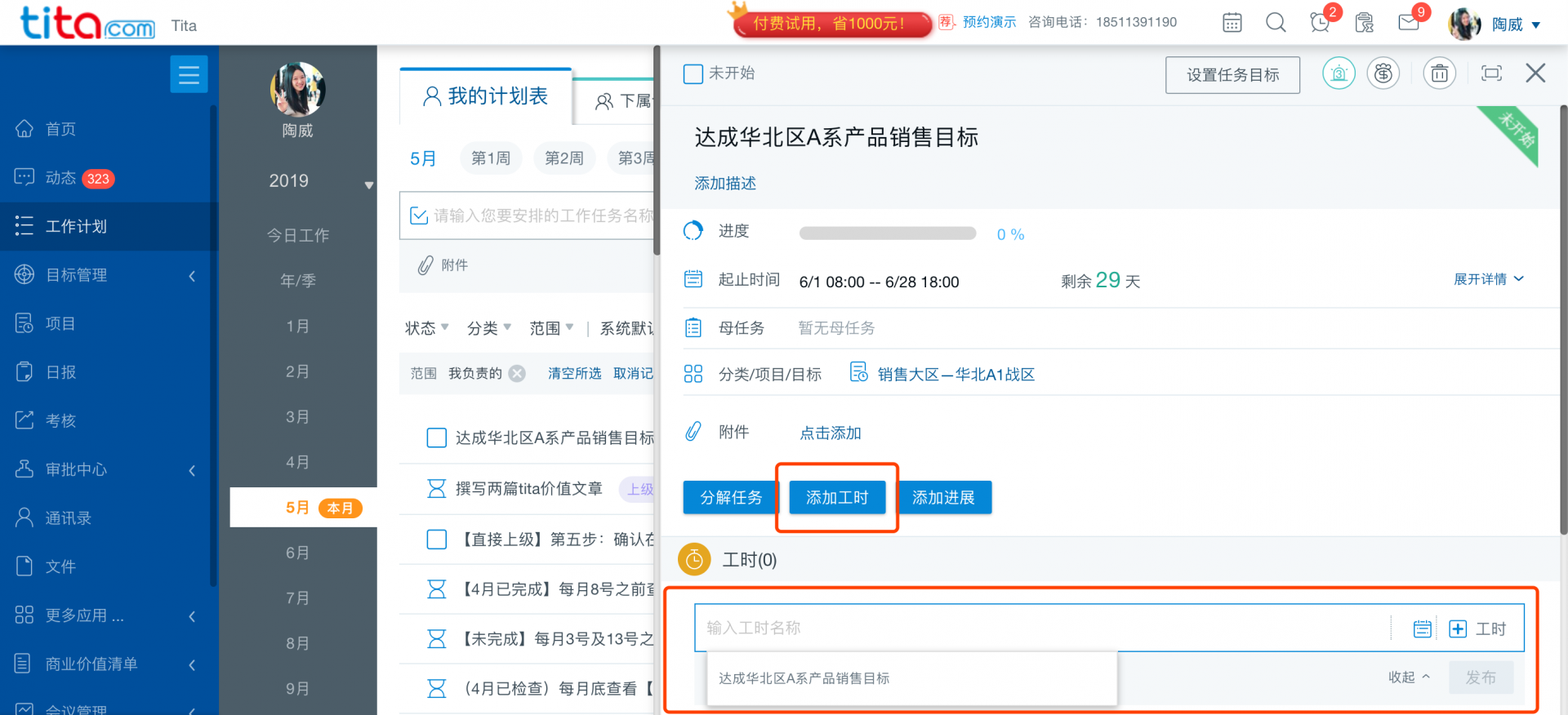
Task: Expand 审批中心 submenu
Action: 192,470
